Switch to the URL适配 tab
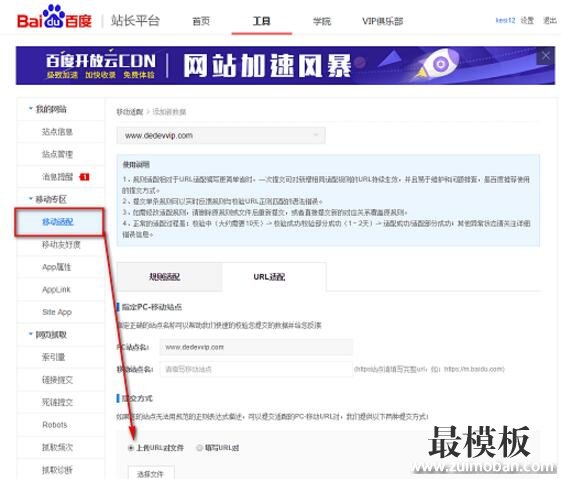Screen dimensions: 562x479 (274, 277)
